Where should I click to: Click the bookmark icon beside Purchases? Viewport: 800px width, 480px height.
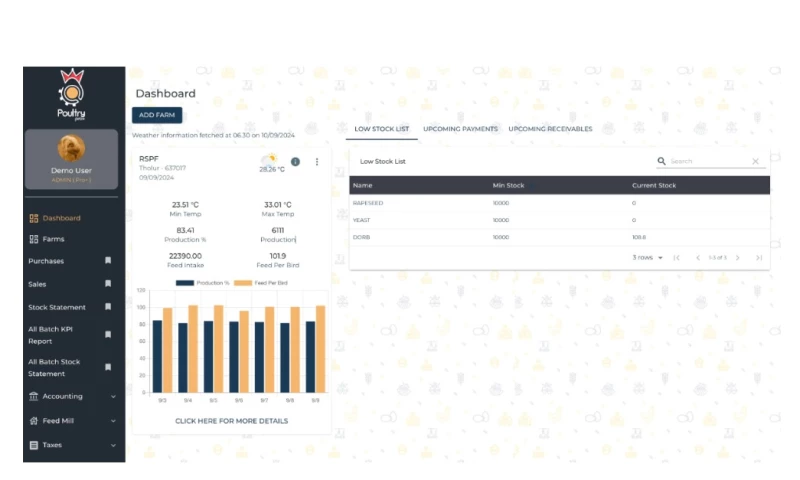tap(108, 261)
